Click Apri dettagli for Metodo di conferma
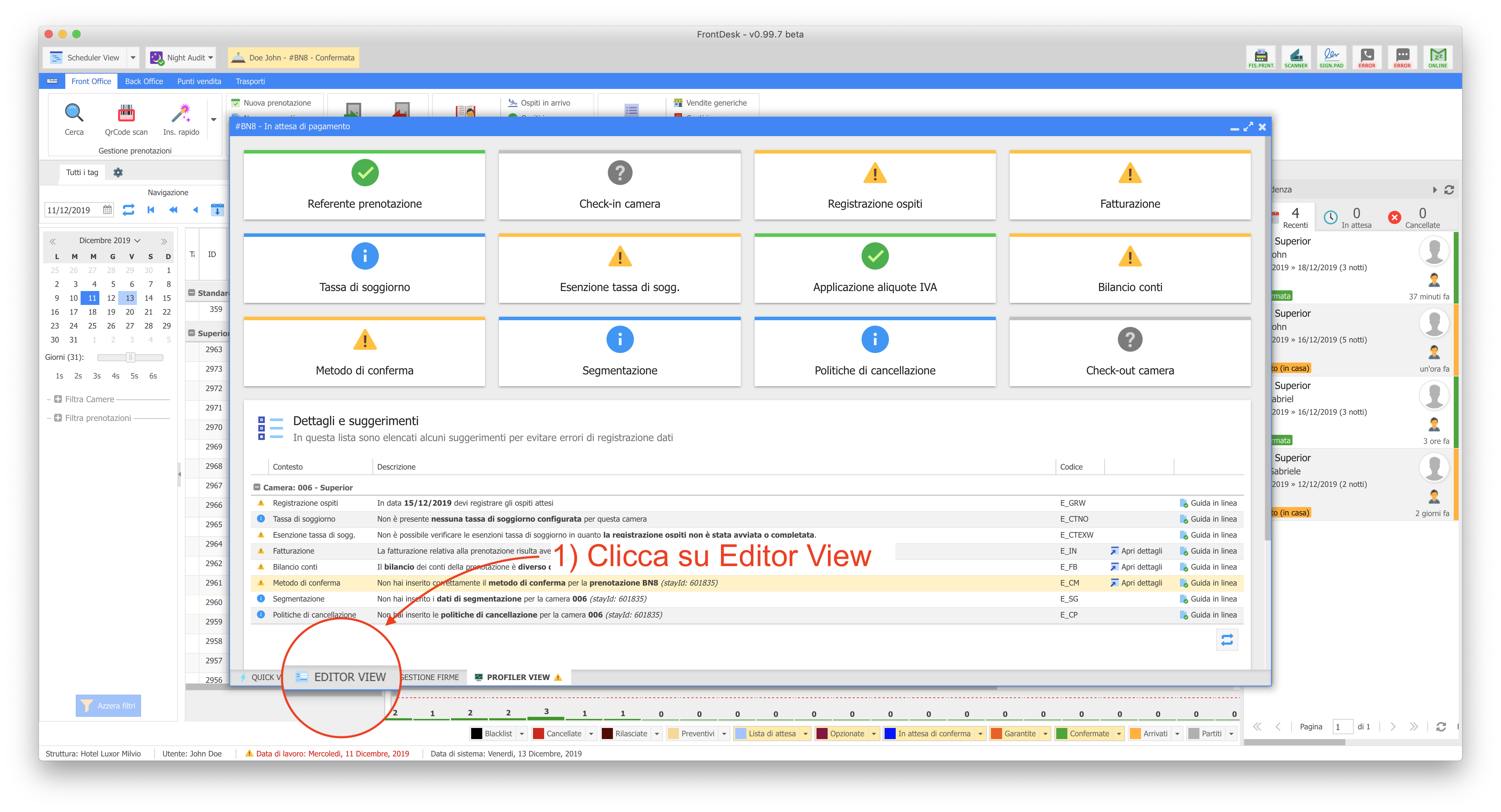 pyautogui.click(x=1136, y=582)
